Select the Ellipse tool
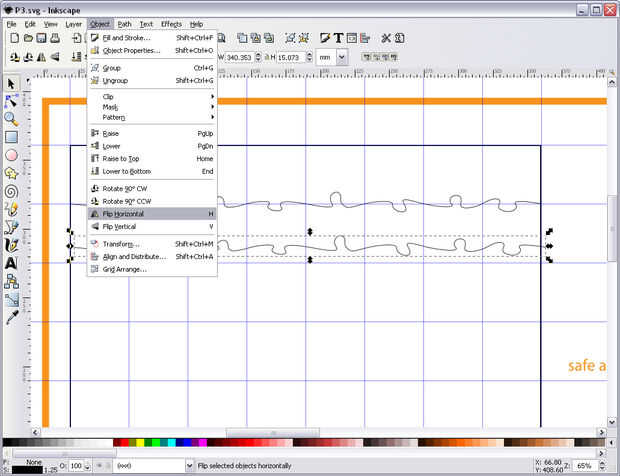Screen dimensions: 620x476 tap(11, 155)
